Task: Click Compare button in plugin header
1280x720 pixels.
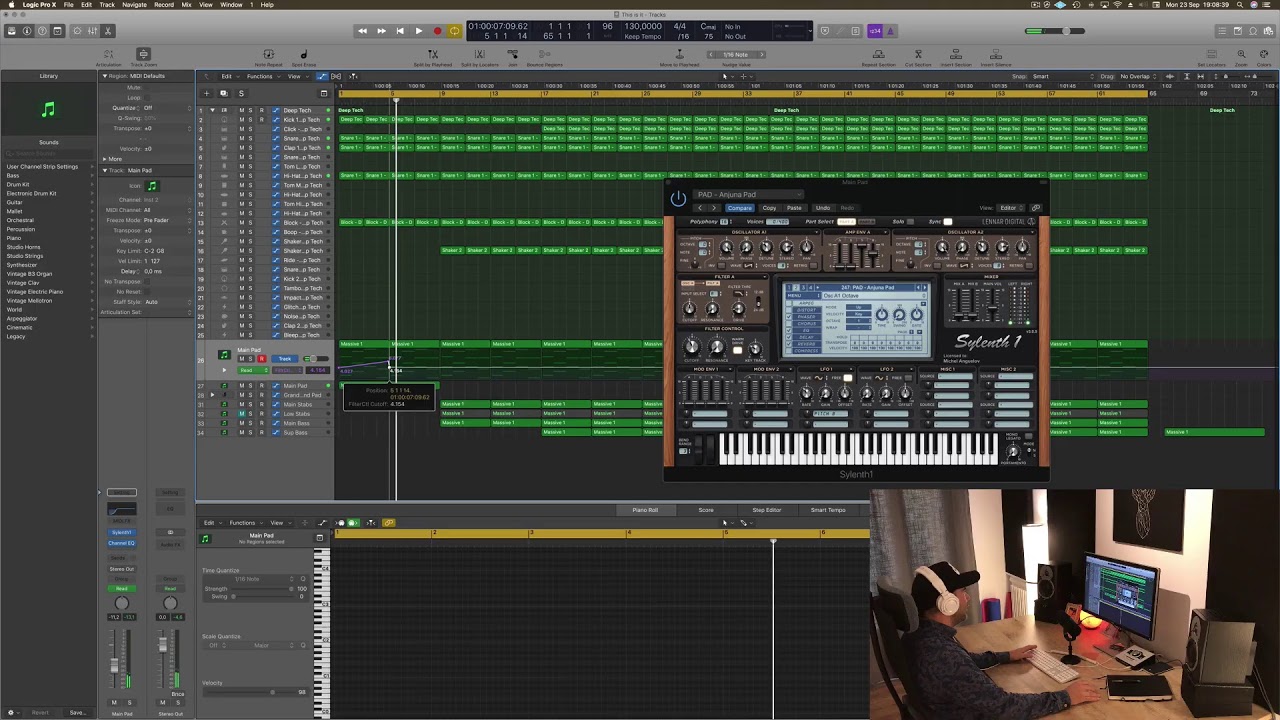Action: tap(740, 208)
